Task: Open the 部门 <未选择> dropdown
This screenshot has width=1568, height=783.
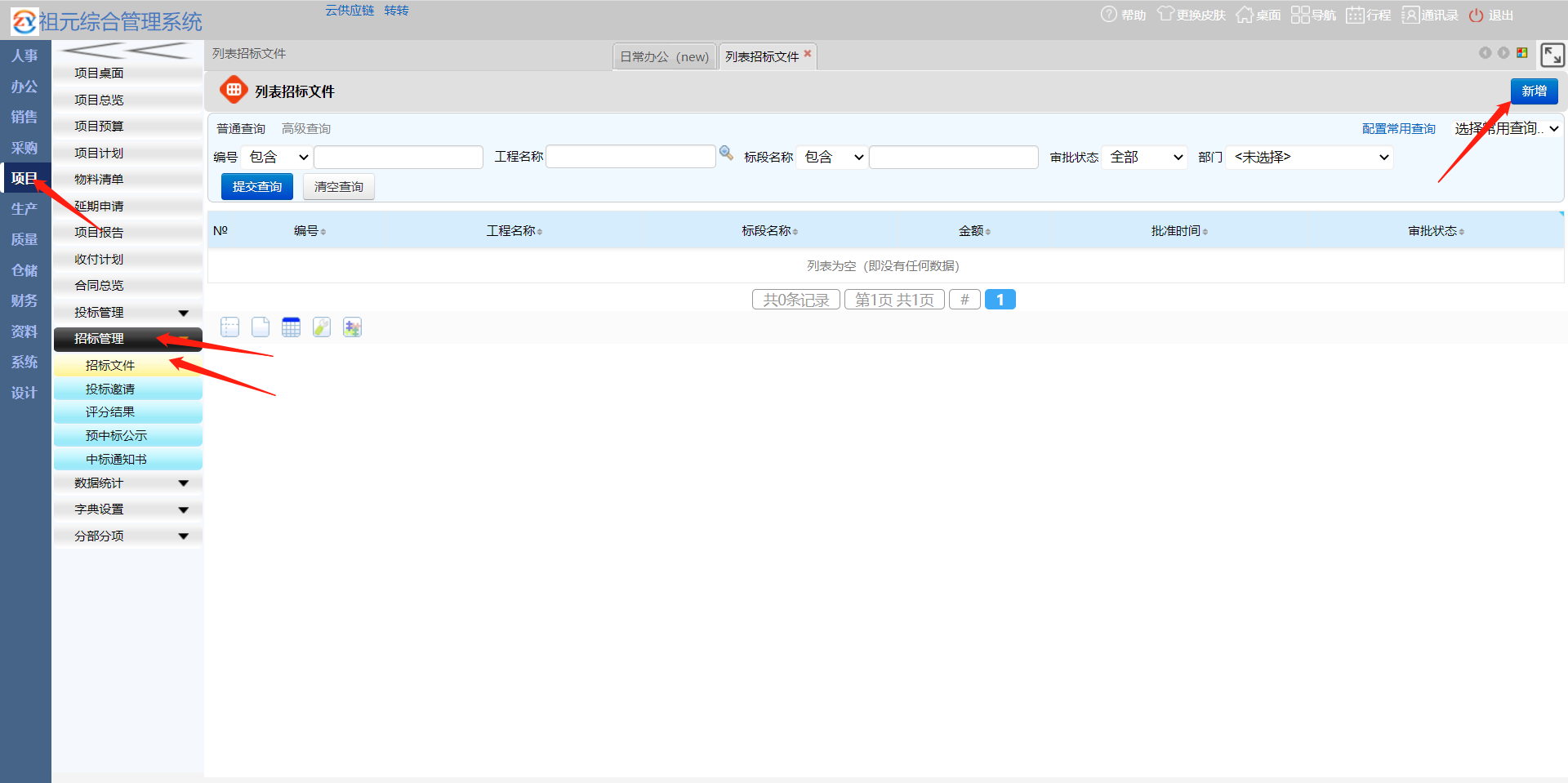Action: [x=1310, y=157]
